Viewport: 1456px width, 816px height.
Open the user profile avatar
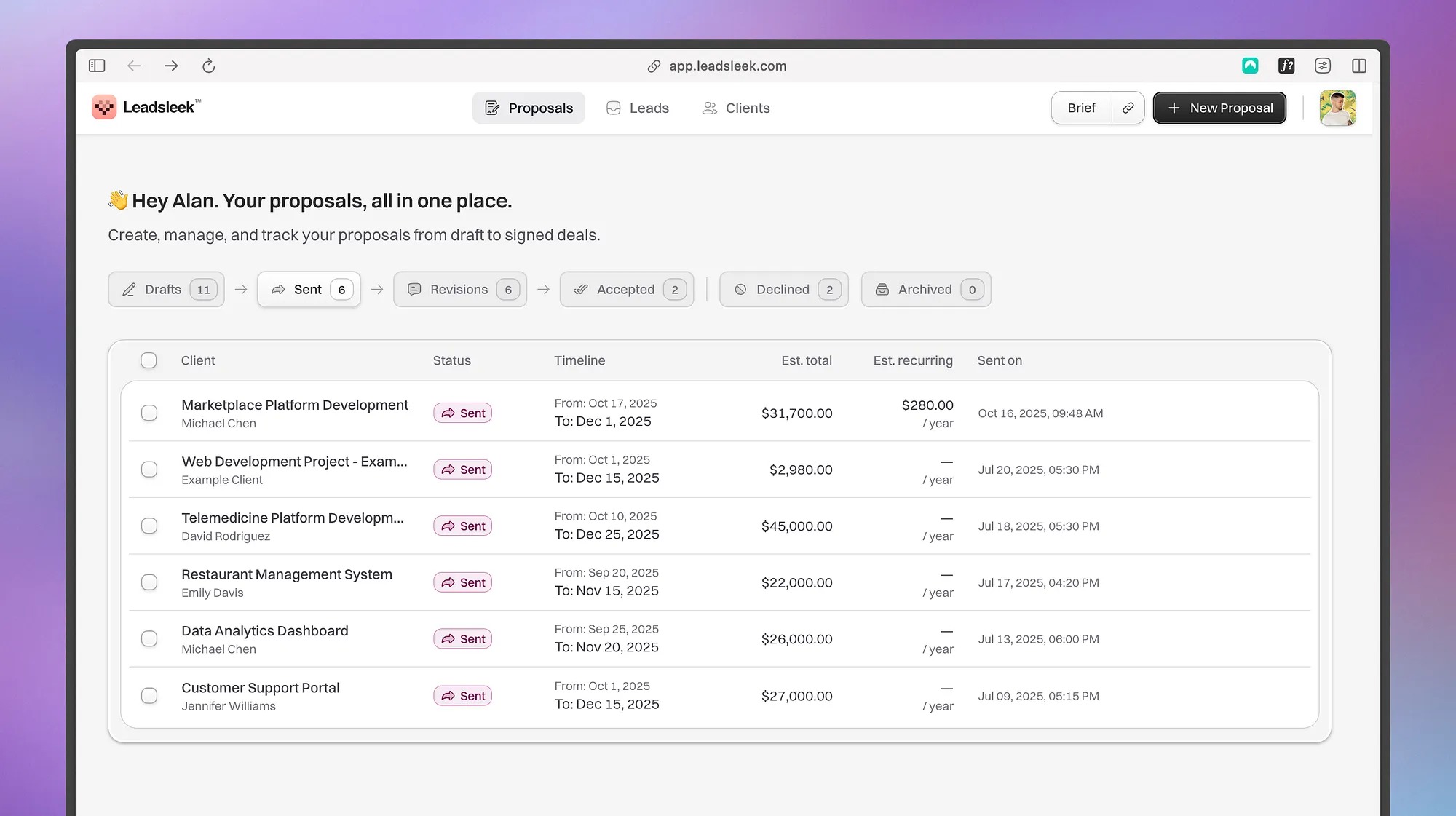(1337, 108)
